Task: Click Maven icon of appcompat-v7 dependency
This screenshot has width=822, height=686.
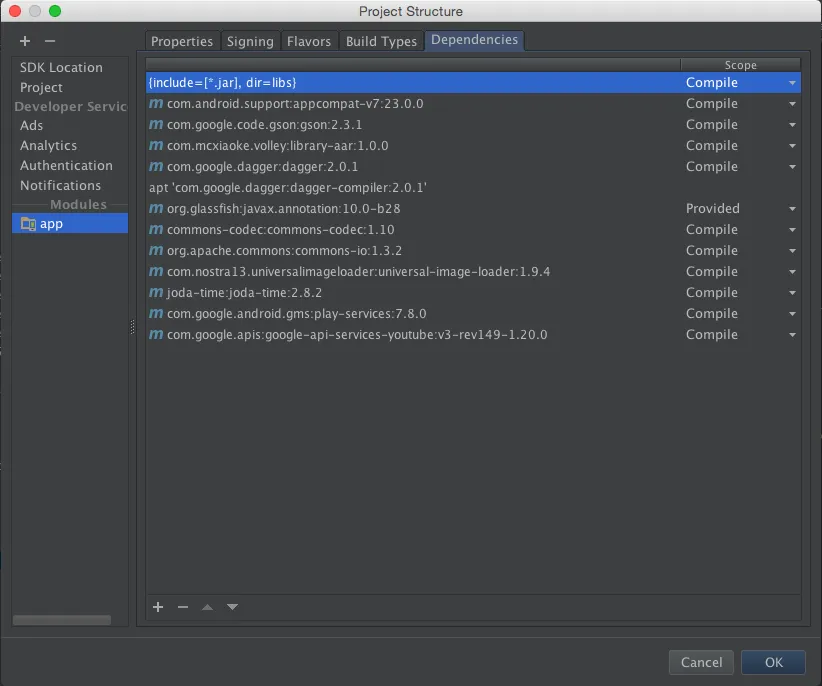Action: (156, 103)
